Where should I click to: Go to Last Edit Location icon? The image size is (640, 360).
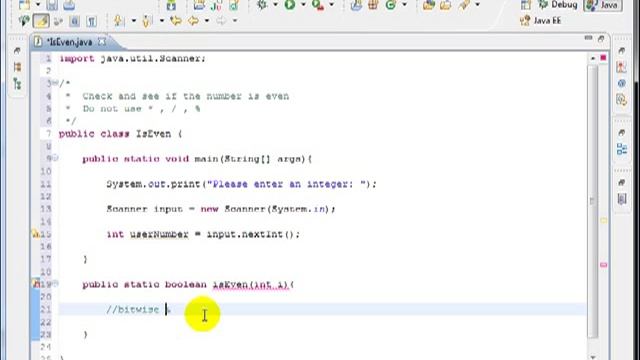pos(176,21)
